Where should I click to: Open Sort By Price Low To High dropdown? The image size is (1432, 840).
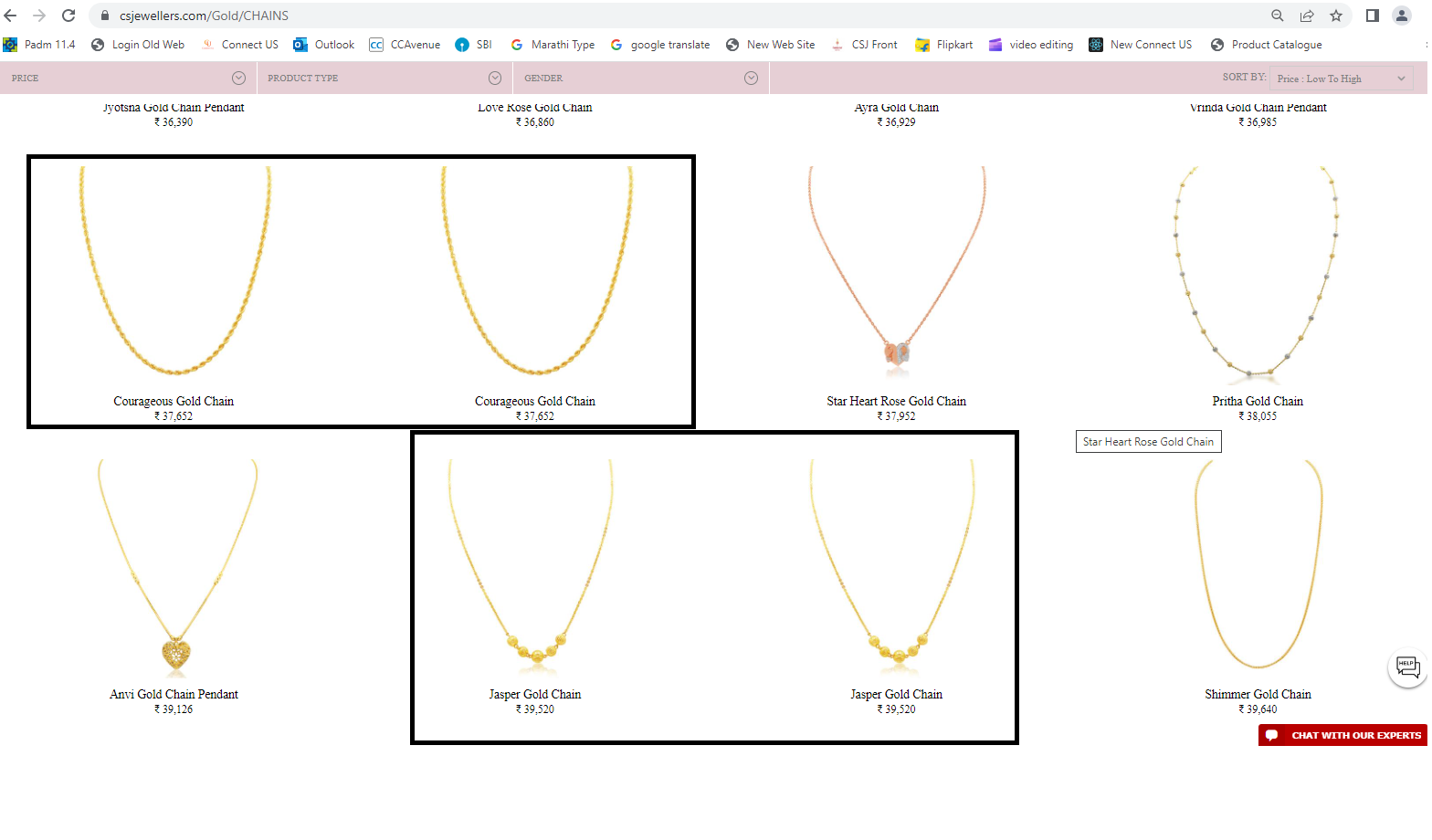tap(1342, 79)
